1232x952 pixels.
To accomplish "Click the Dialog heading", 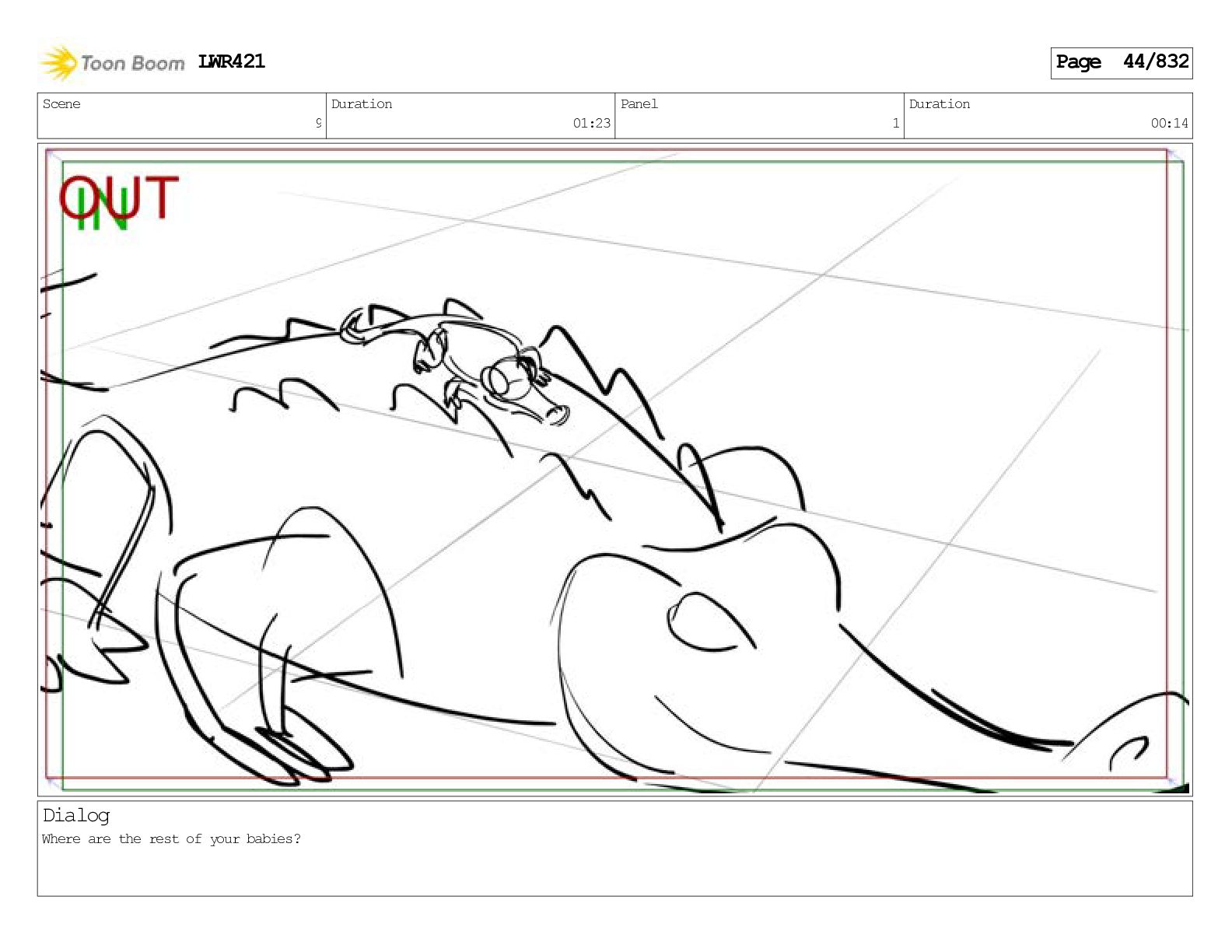I will tap(76, 815).
